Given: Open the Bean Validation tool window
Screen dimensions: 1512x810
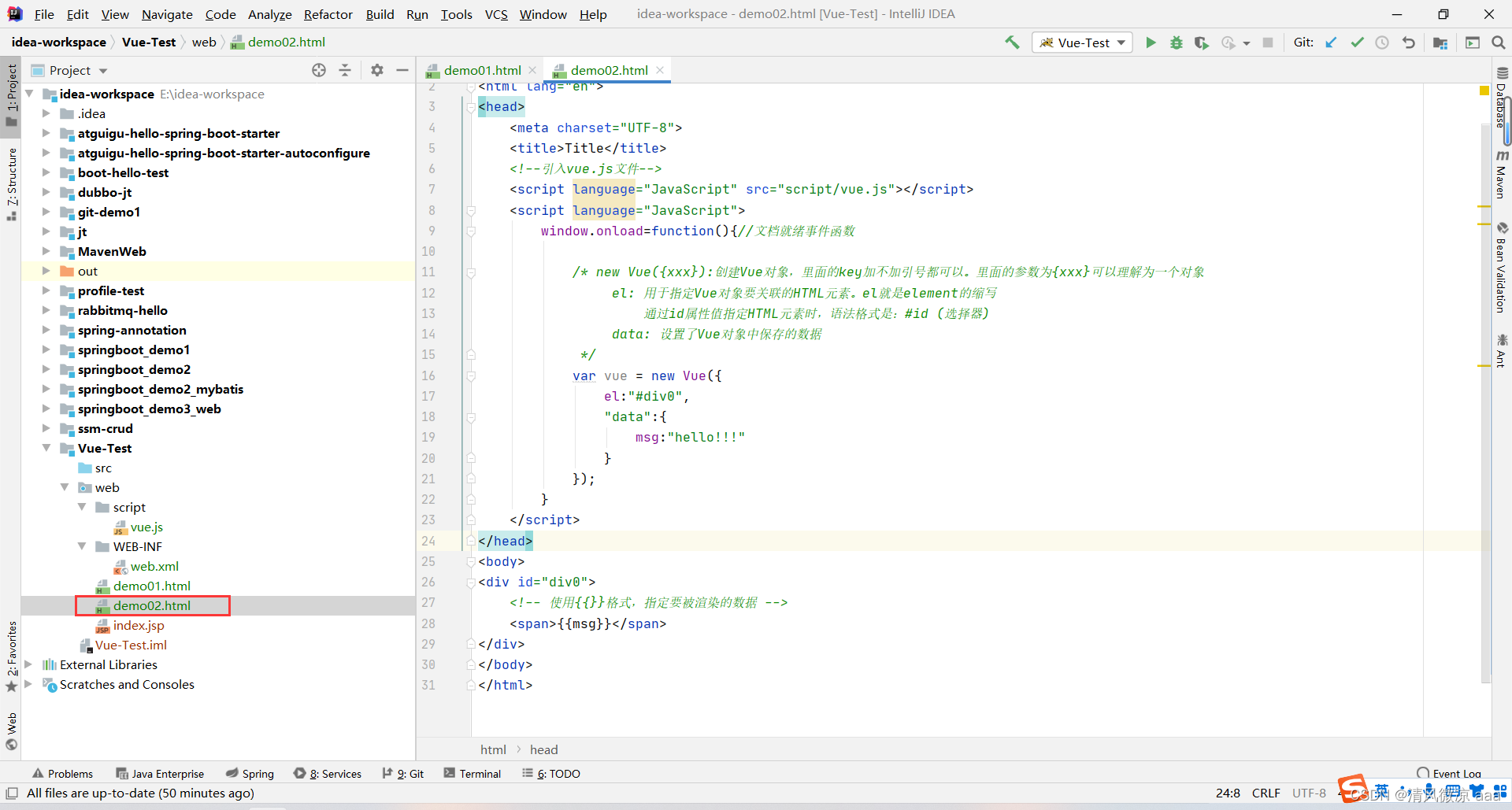Looking at the screenshot, I should click(x=1502, y=268).
